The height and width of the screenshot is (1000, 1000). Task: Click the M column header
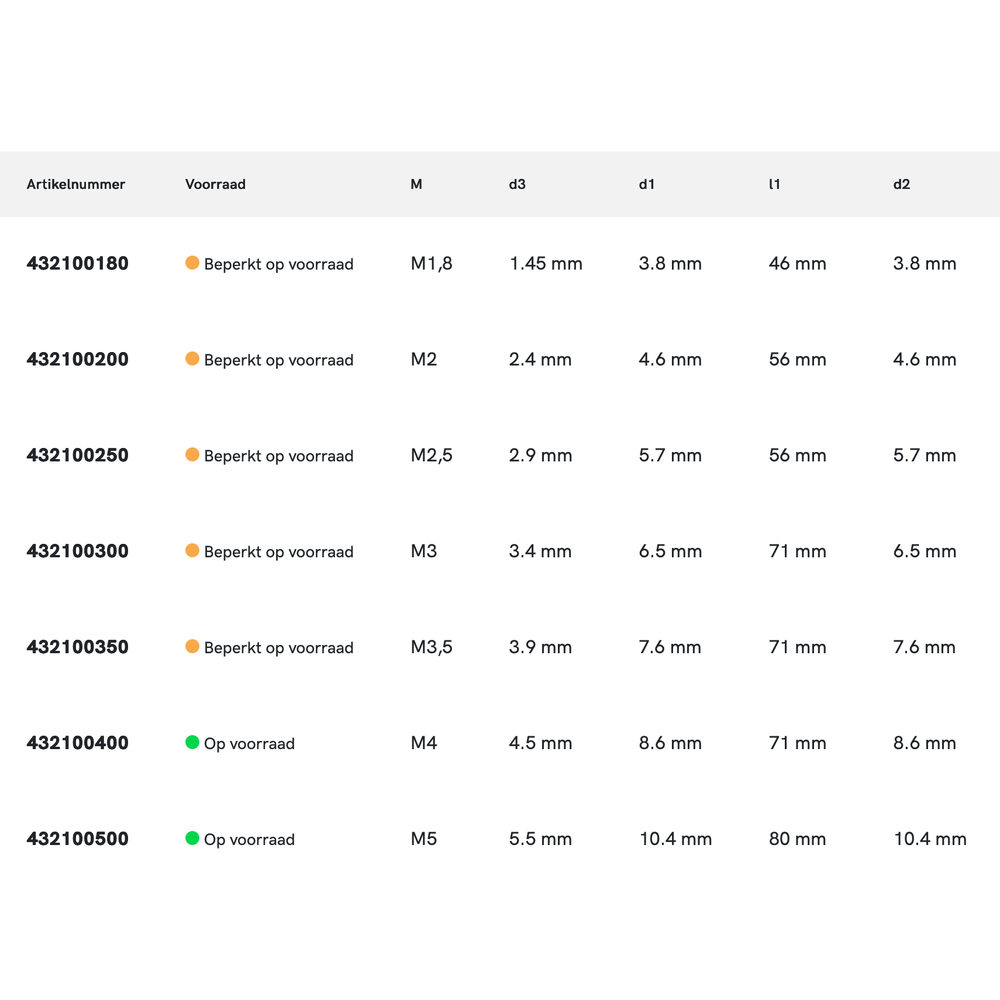416,185
